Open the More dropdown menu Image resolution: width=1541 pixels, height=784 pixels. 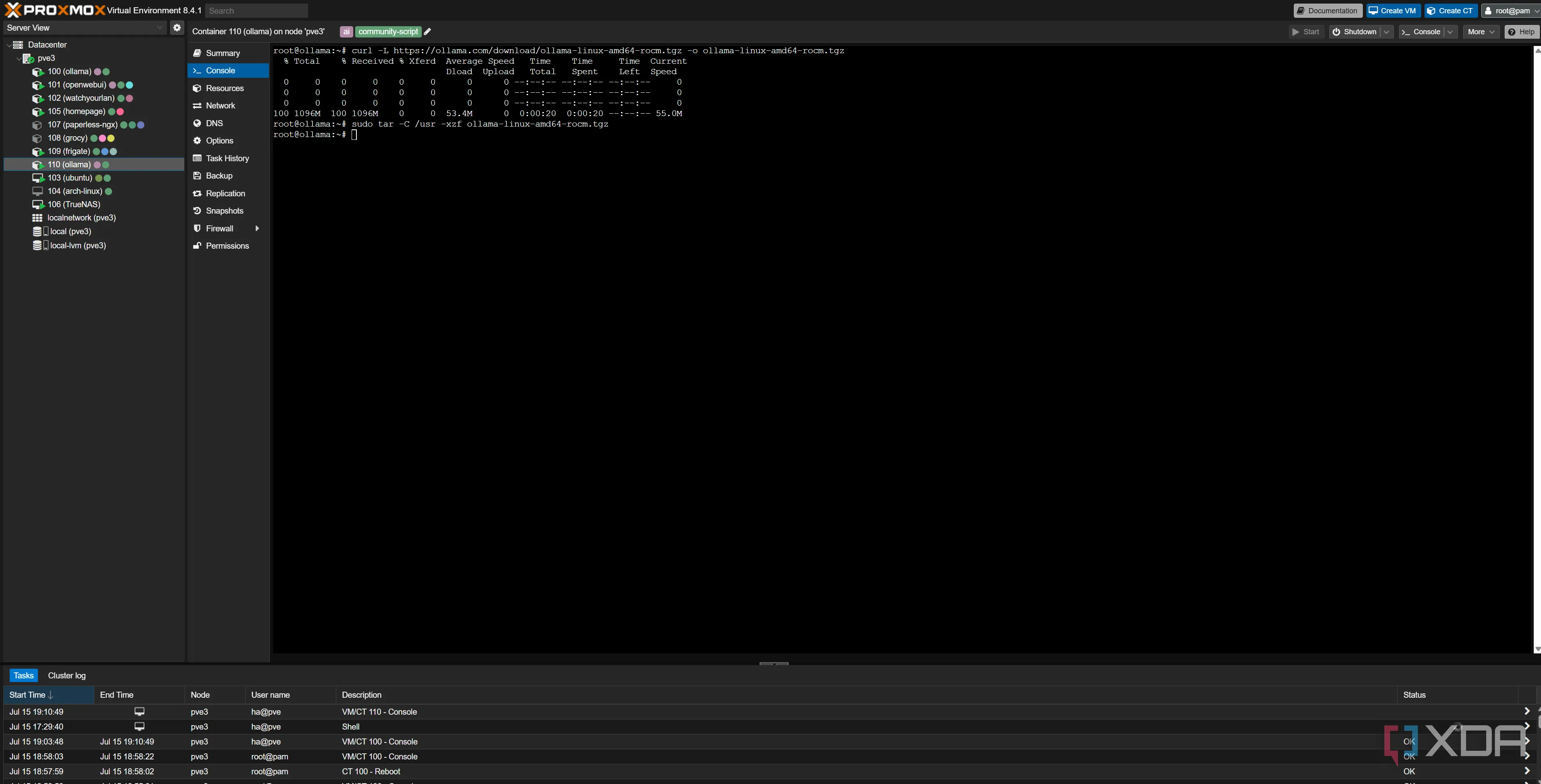[1481, 32]
